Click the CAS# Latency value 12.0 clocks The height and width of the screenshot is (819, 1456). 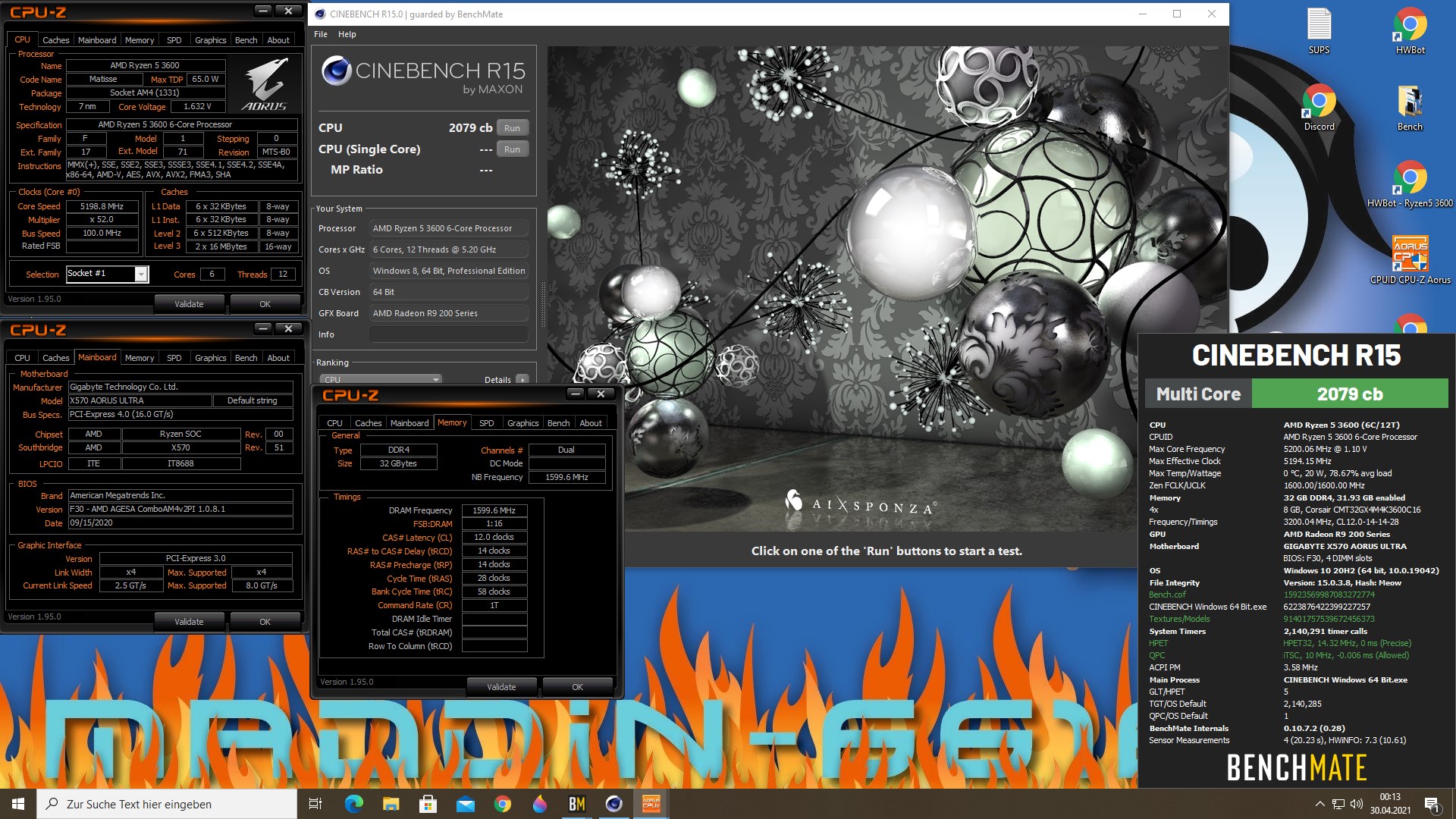click(494, 537)
